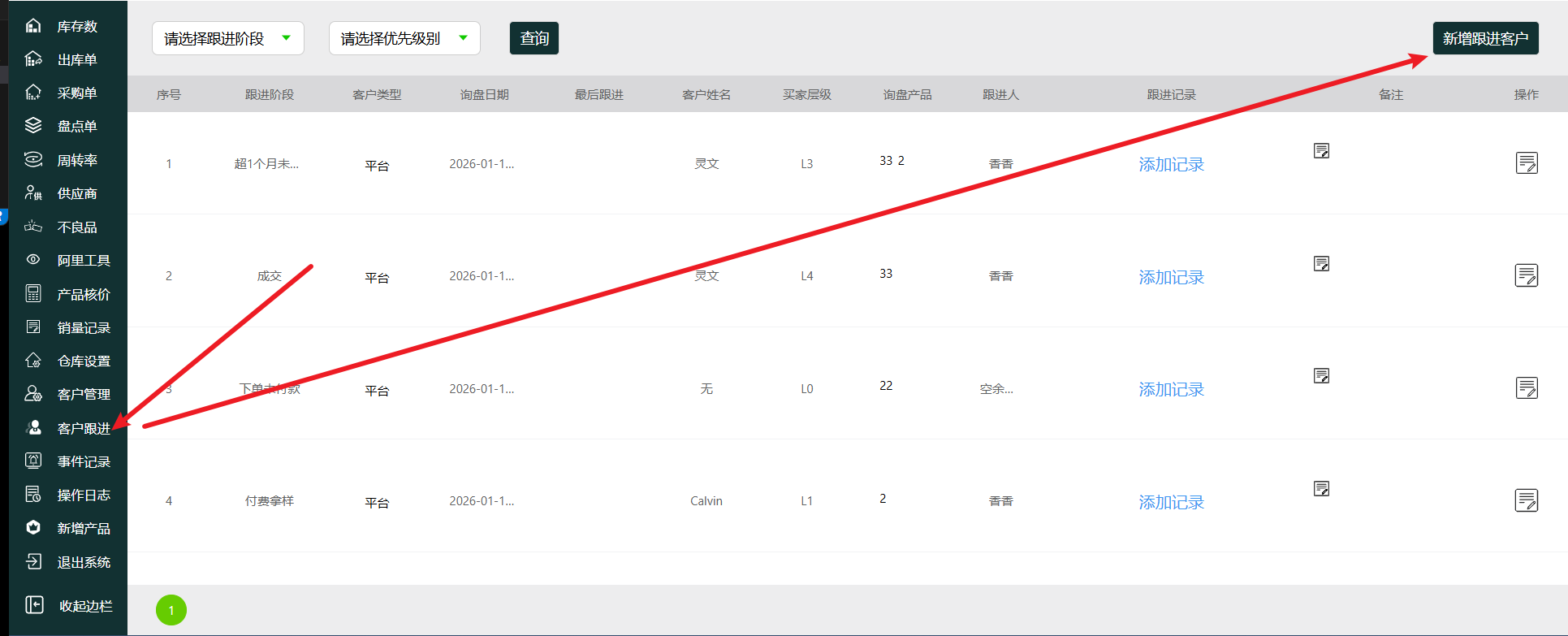Open the 请选择优先级别 dropdown
Viewport: 1568px width, 636px height.
[404, 38]
